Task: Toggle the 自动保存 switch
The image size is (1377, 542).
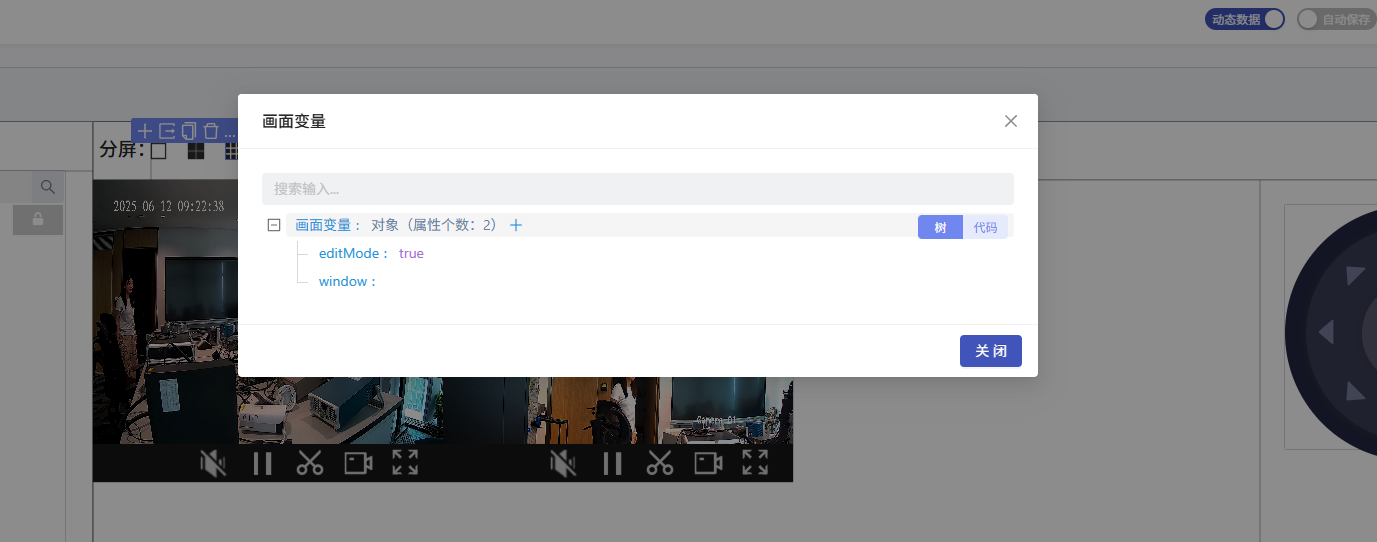Action: (1335, 19)
